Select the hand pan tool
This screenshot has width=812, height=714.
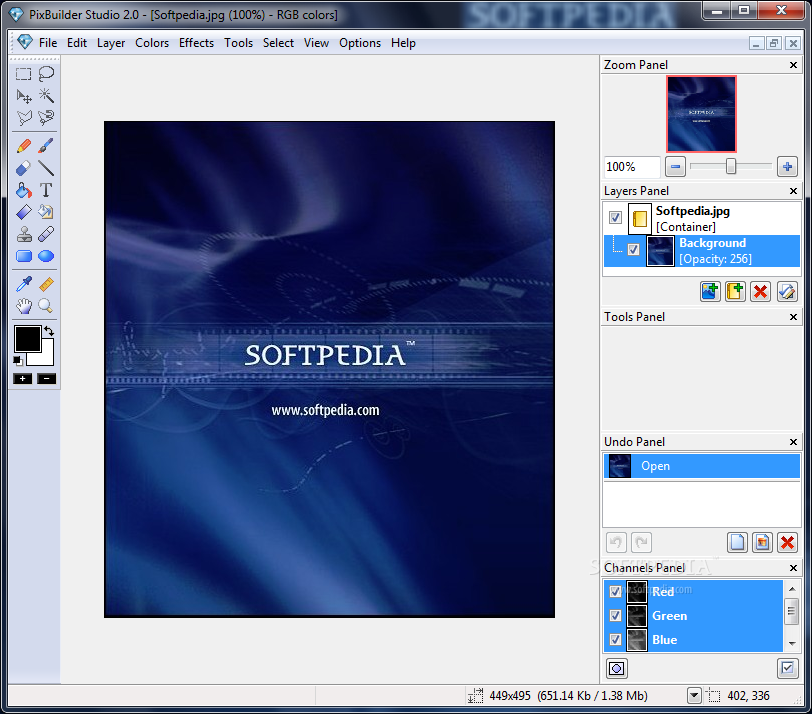23,306
